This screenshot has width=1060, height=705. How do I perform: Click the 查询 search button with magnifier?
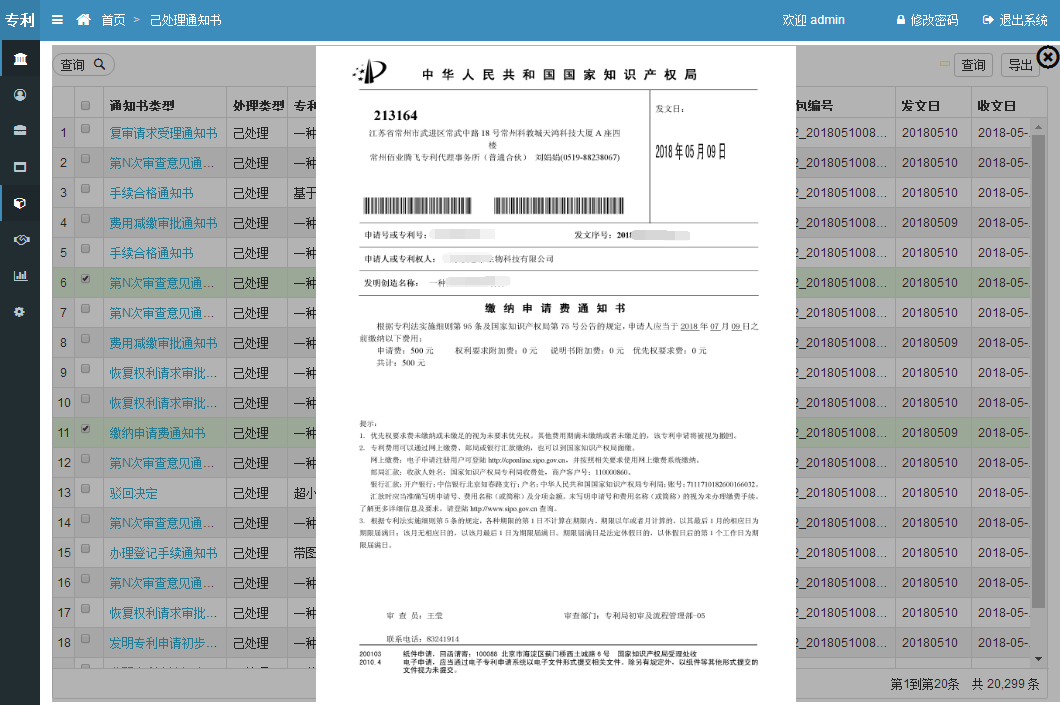(83, 64)
